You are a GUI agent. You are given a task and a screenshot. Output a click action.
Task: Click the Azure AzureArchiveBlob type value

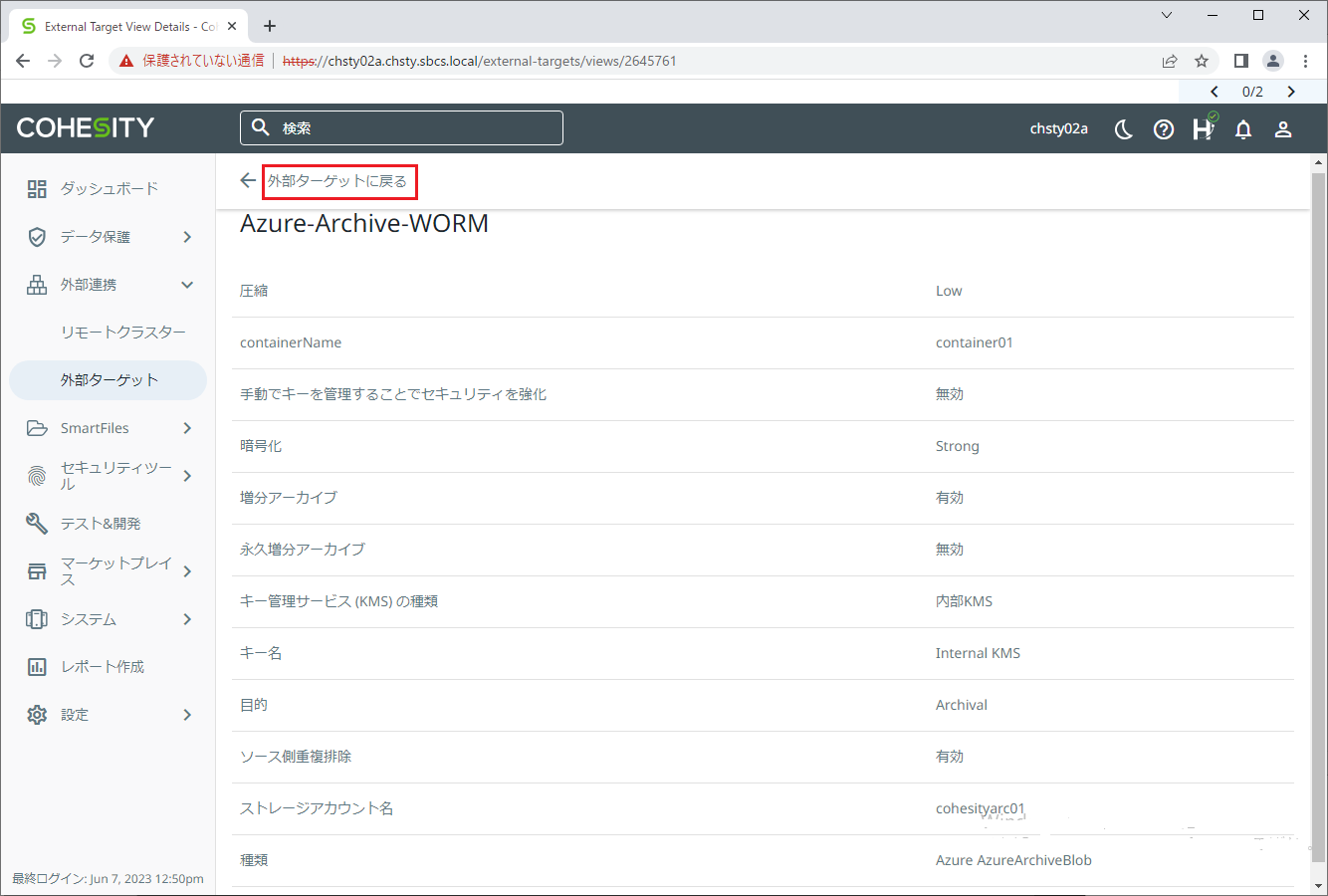pos(1013,860)
